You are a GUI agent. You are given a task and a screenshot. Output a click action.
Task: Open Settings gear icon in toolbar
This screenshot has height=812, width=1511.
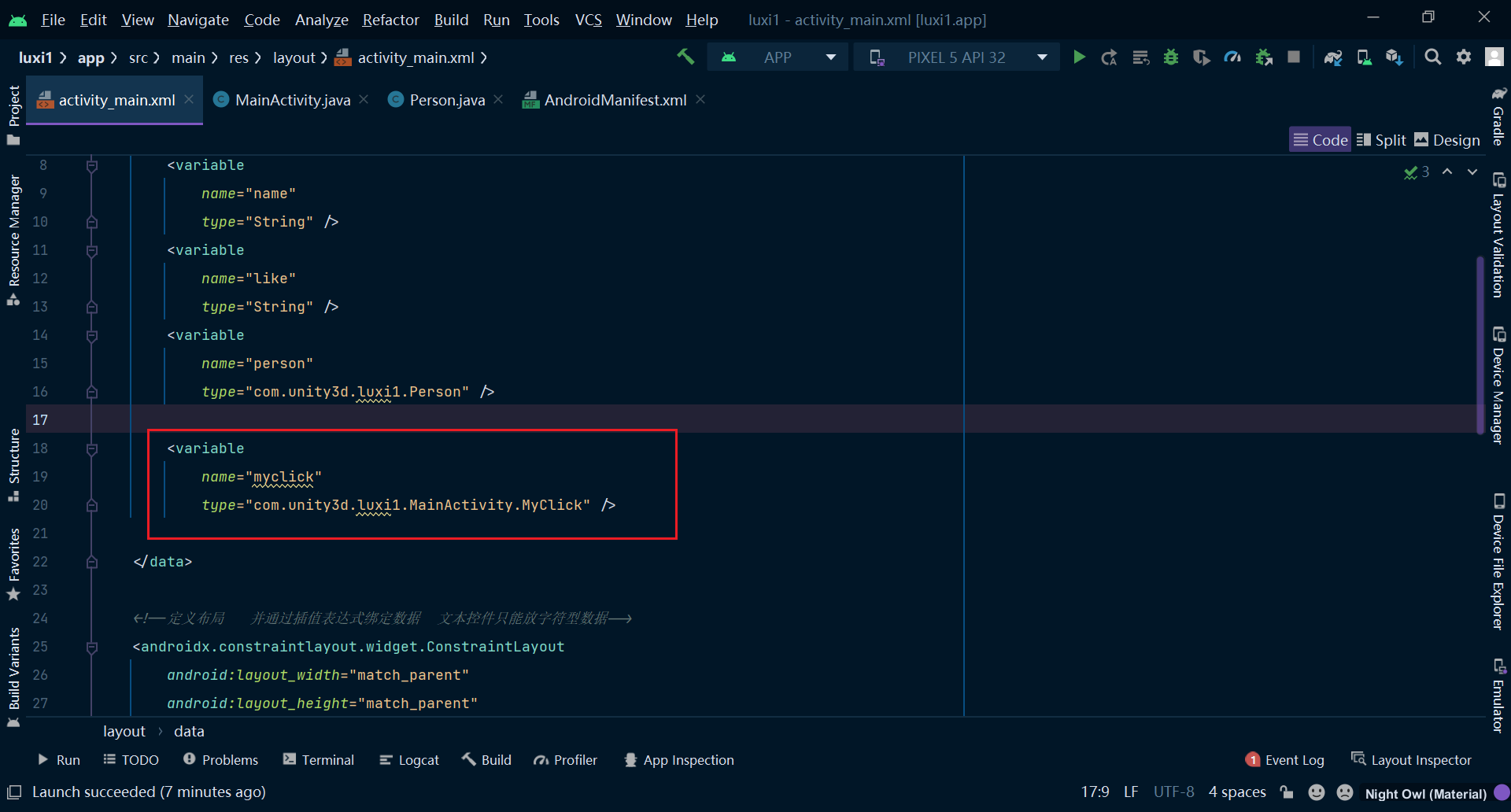point(1464,57)
